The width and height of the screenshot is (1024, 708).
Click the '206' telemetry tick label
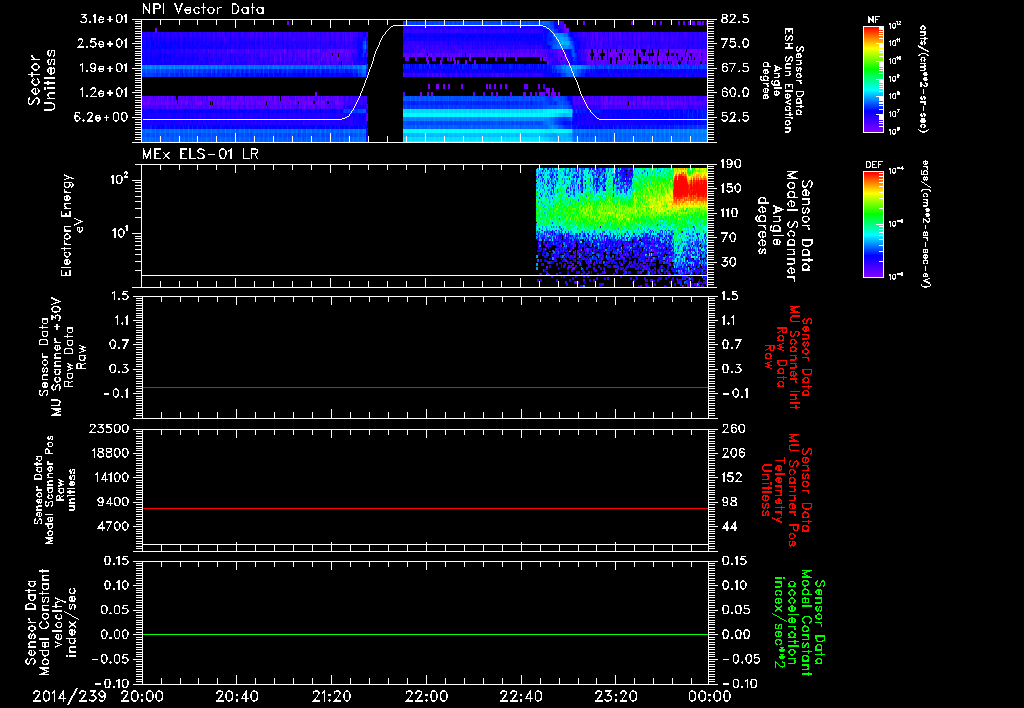click(733, 453)
